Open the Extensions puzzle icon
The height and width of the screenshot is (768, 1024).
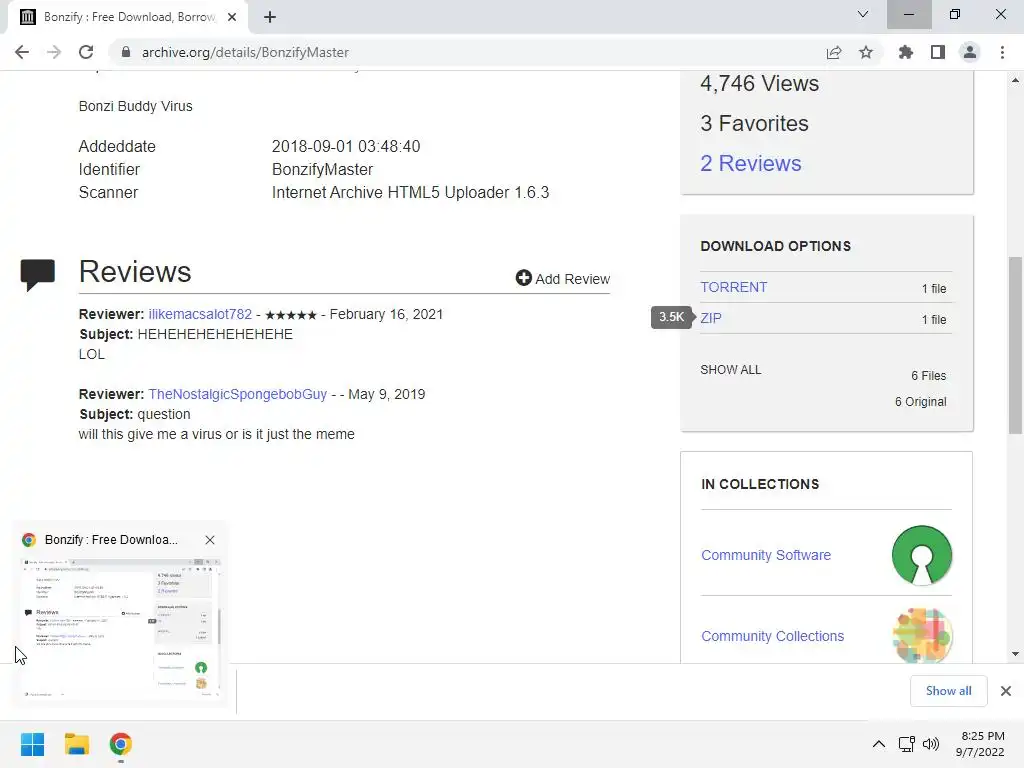pyautogui.click(x=906, y=52)
